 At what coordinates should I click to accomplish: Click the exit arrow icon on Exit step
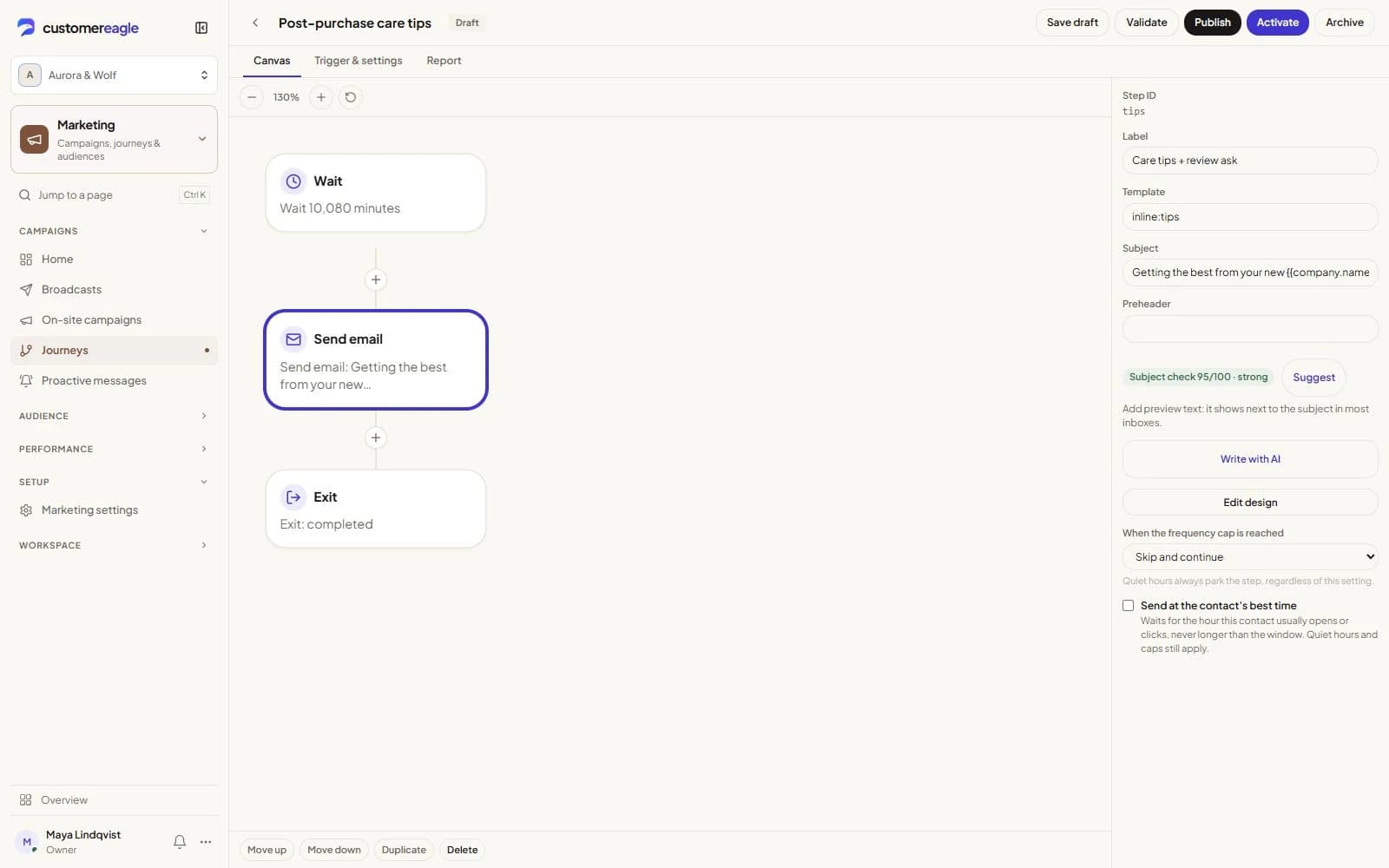click(293, 497)
